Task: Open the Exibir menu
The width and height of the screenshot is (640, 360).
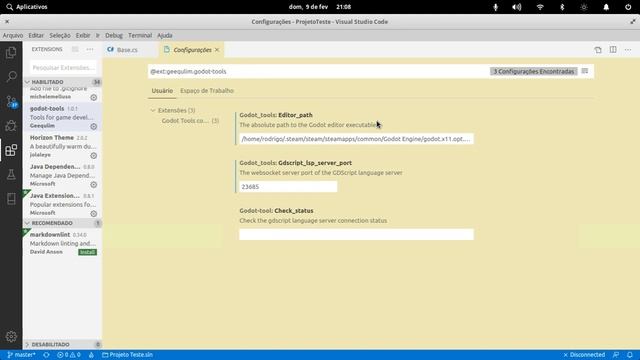Action: click(83, 36)
